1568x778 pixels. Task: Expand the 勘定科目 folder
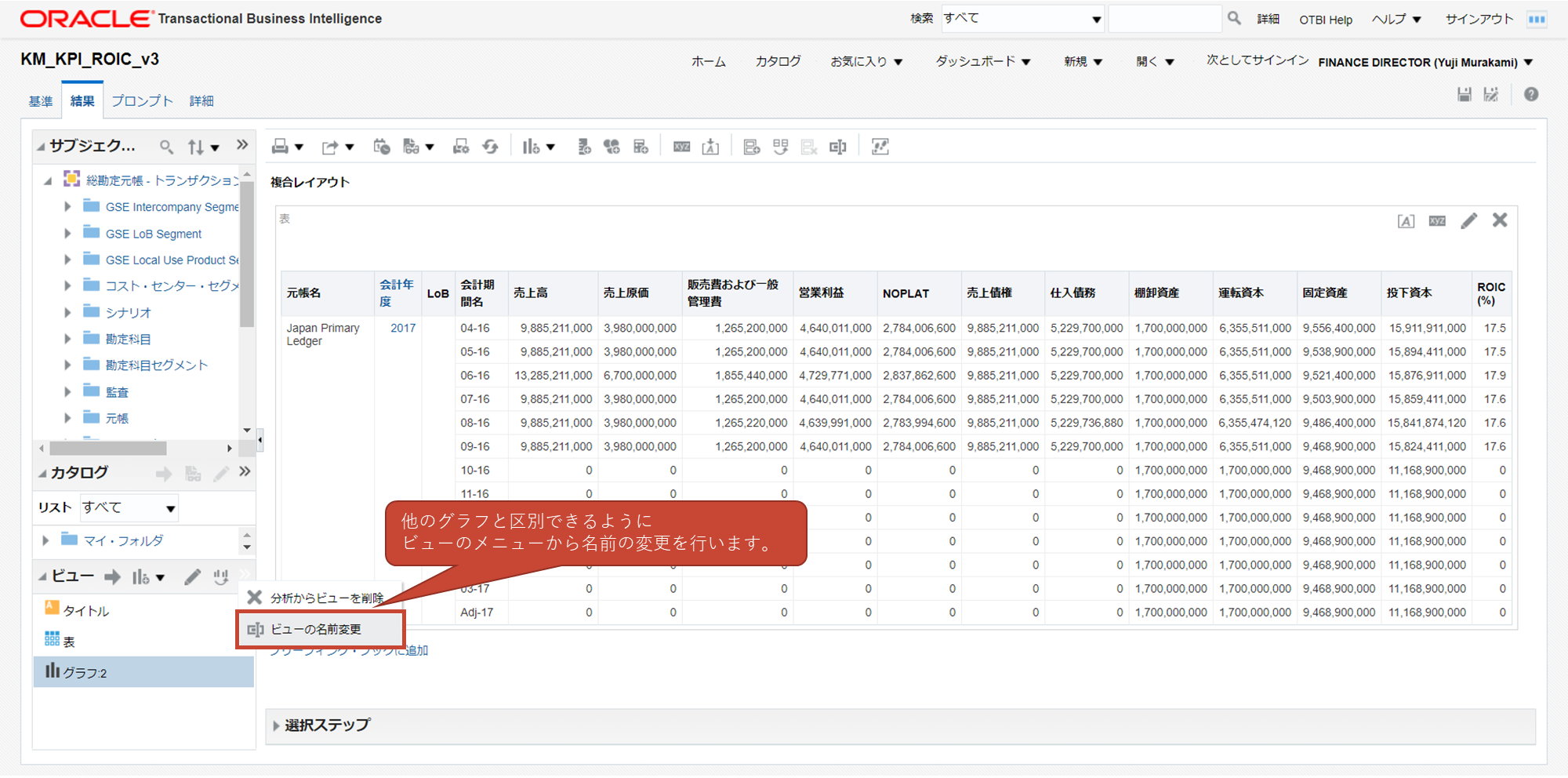67,339
